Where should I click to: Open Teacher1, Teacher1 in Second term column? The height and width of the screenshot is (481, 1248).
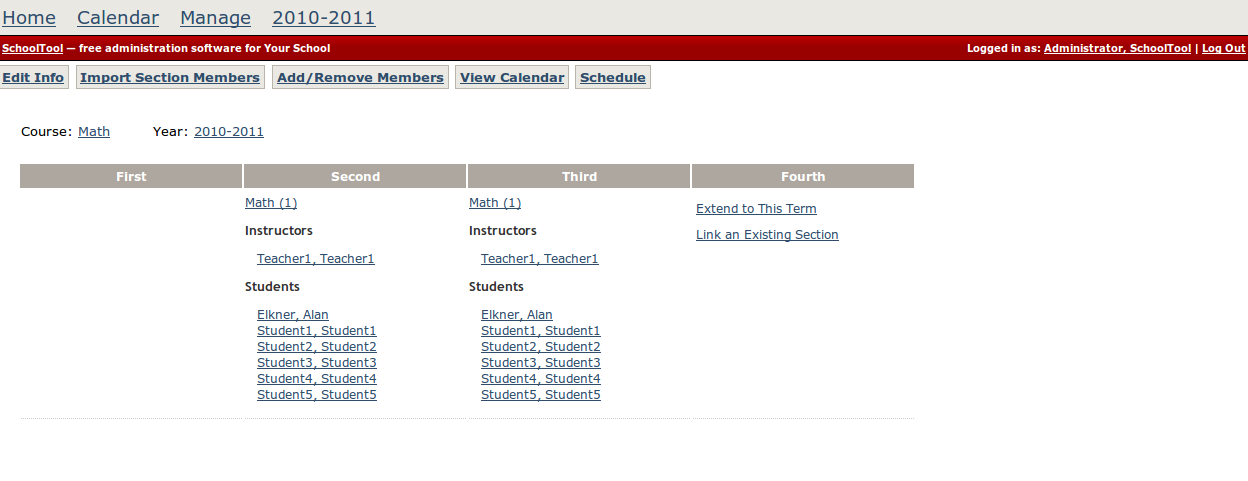315,259
